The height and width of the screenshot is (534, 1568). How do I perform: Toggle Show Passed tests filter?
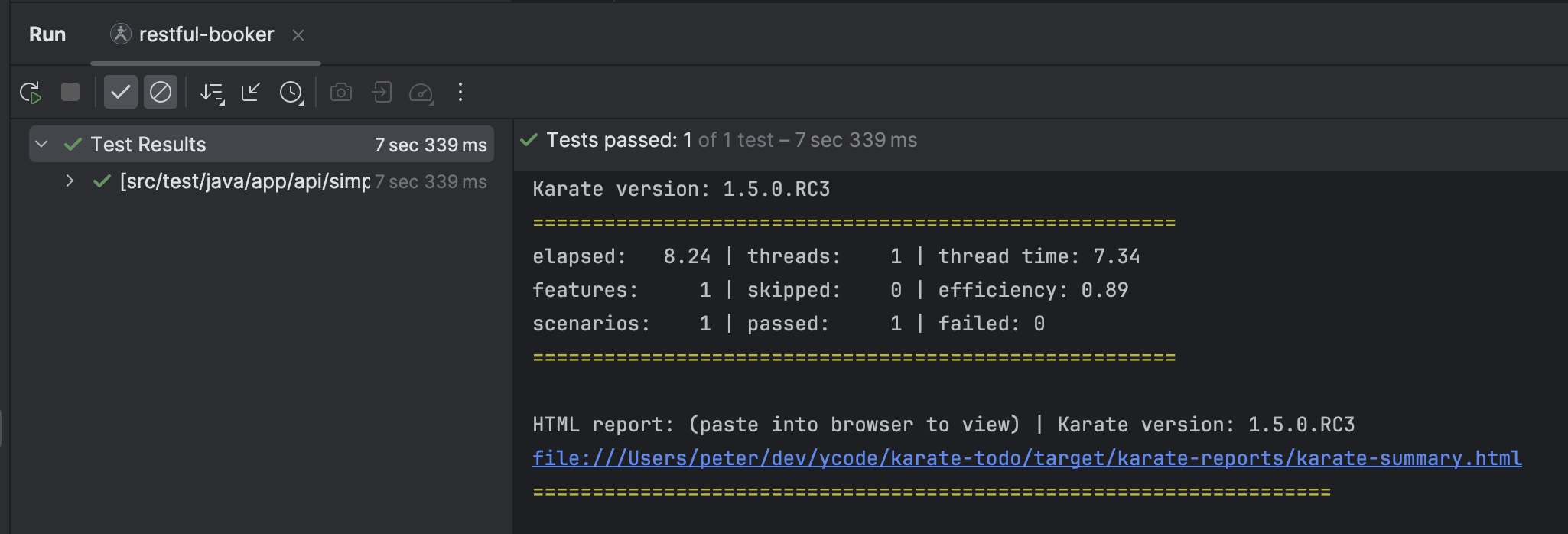pyautogui.click(x=121, y=93)
